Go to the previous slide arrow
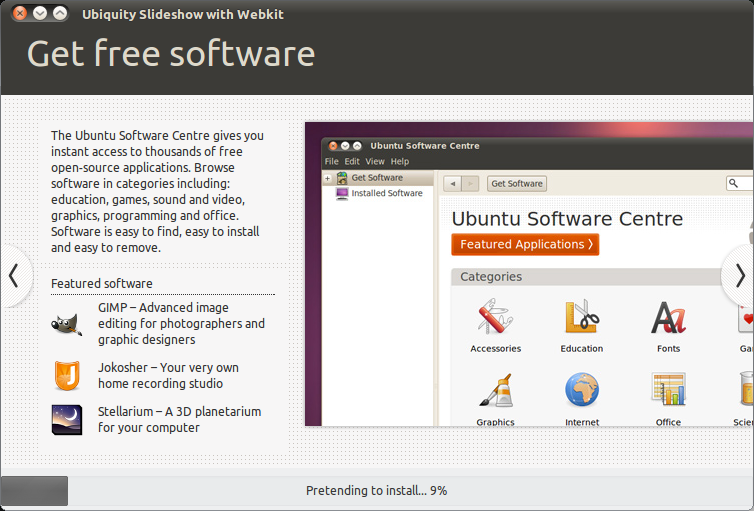754x511 pixels. coord(13,276)
